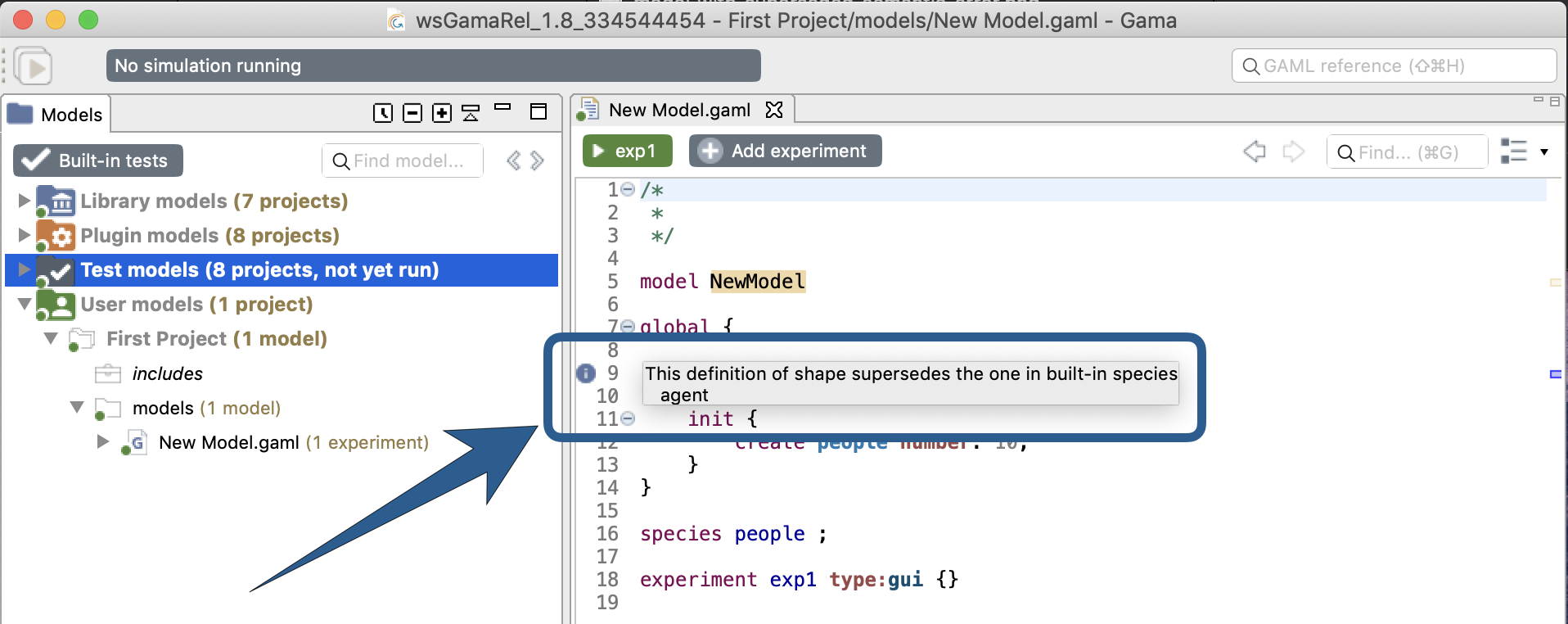The width and height of the screenshot is (1568, 624).
Task: Go to previous model search result
Action: tap(513, 161)
